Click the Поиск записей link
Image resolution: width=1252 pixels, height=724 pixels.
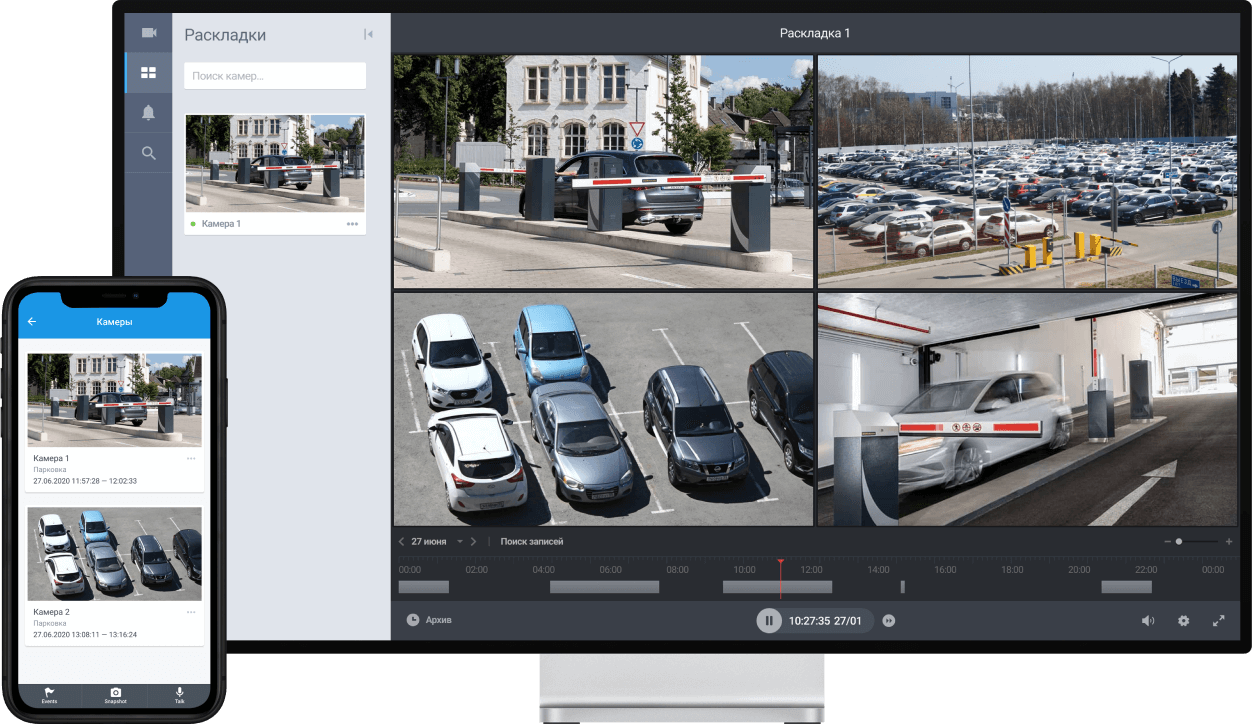pyautogui.click(x=532, y=541)
